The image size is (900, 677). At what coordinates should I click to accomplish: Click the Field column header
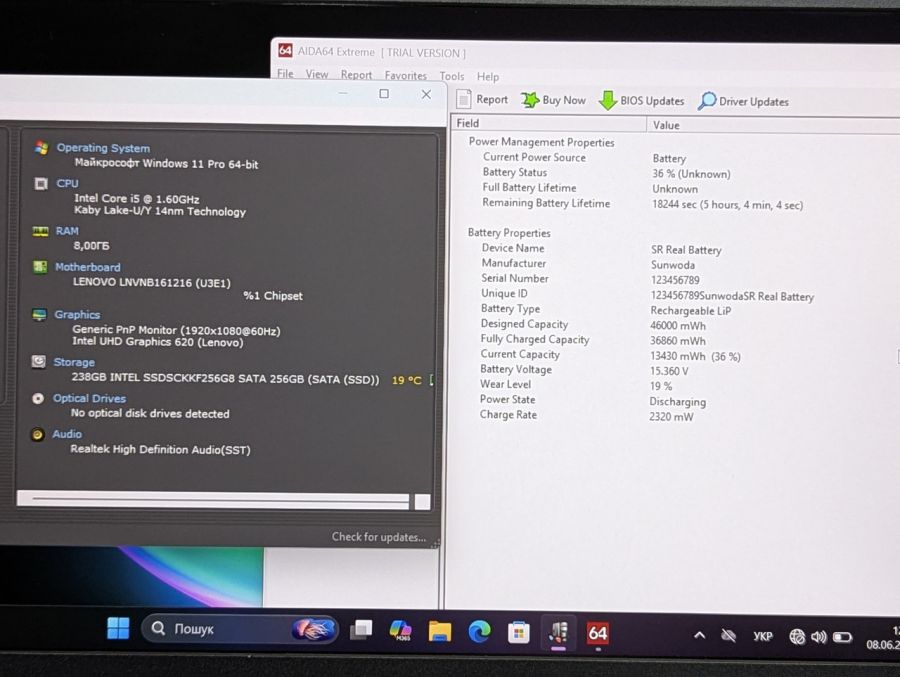(549, 123)
